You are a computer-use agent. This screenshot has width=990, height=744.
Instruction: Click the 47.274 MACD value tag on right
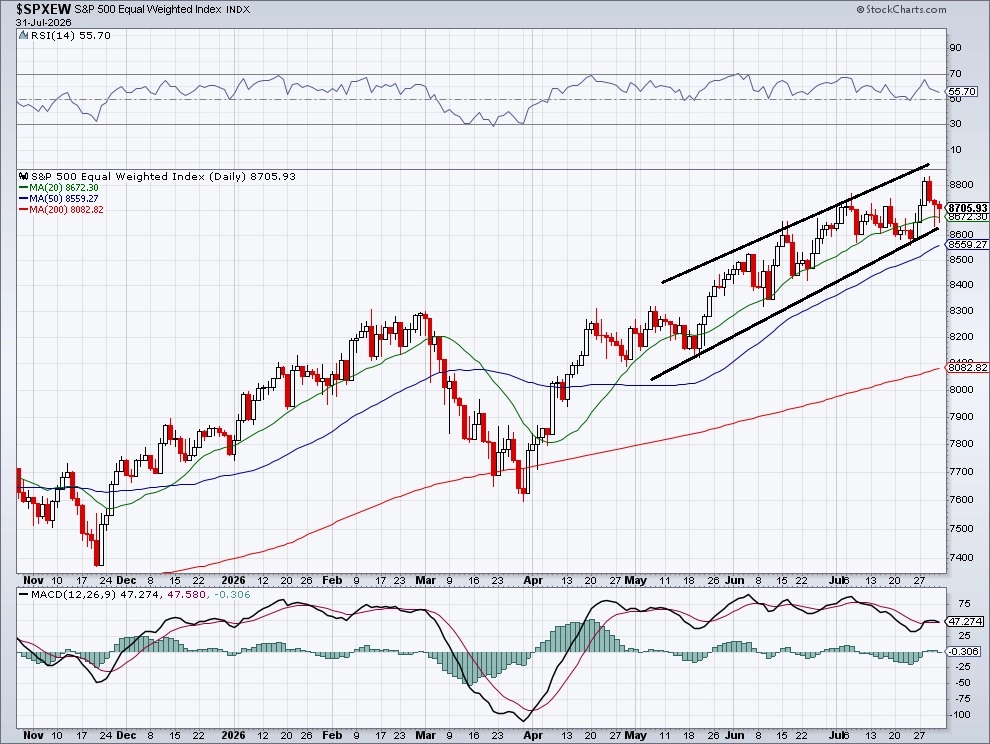[x=965, y=621]
